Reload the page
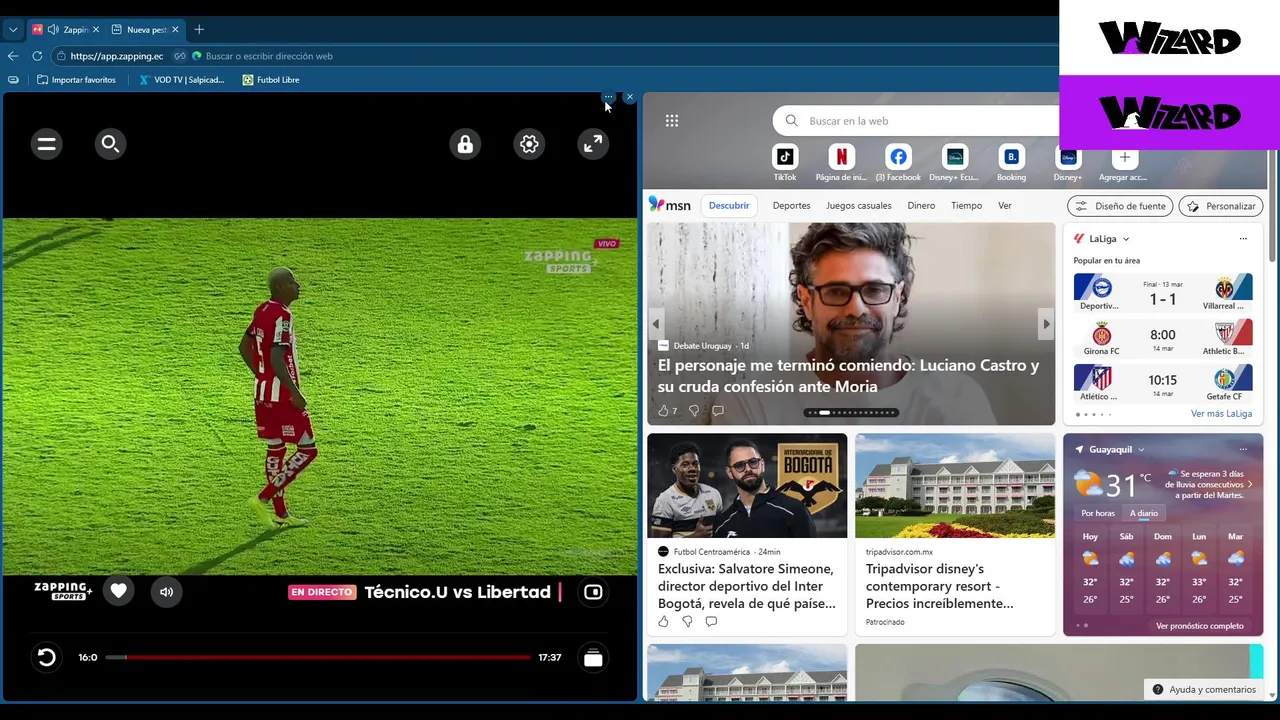Viewport: 1280px width, 720px height. 37,56
